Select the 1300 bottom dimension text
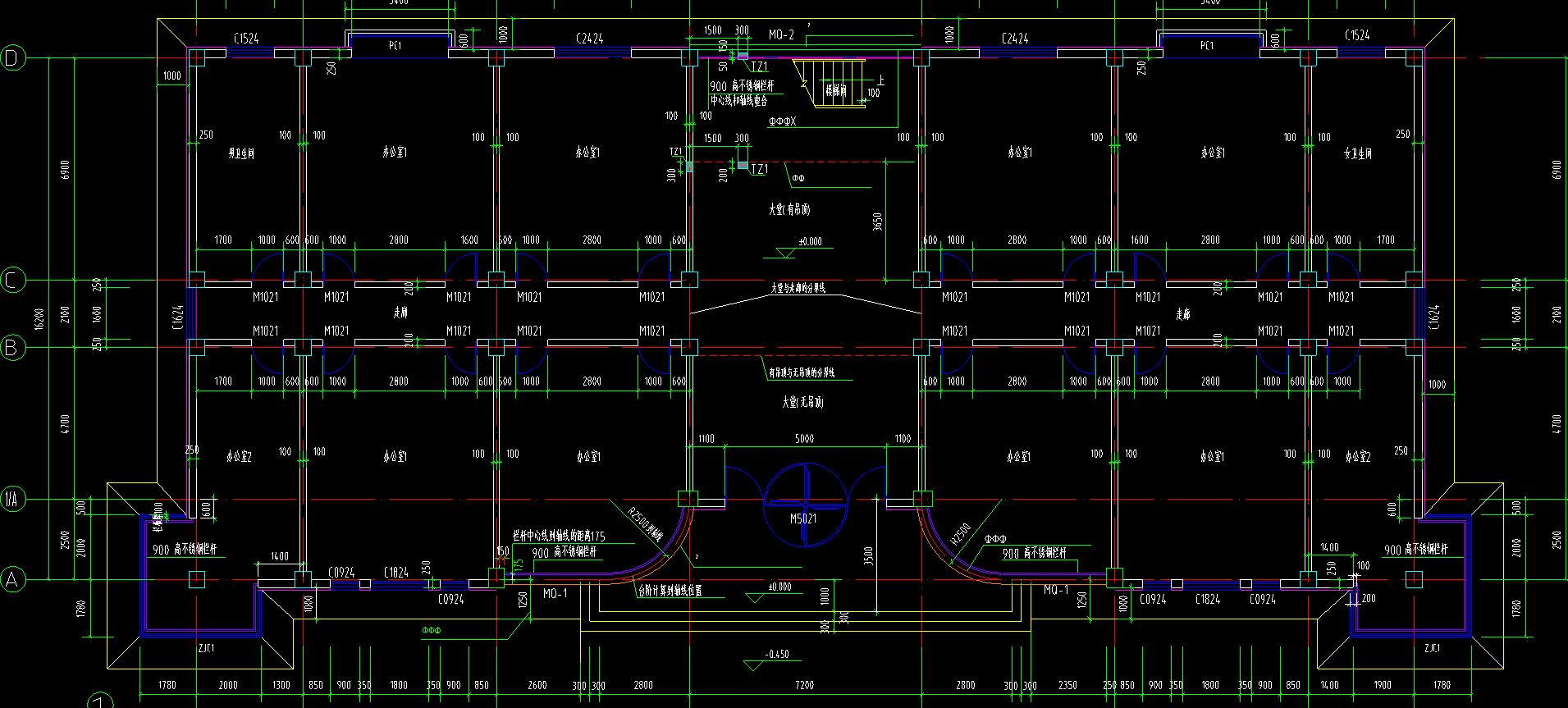This screenshot has width=1568, height=708. [281, 685]
